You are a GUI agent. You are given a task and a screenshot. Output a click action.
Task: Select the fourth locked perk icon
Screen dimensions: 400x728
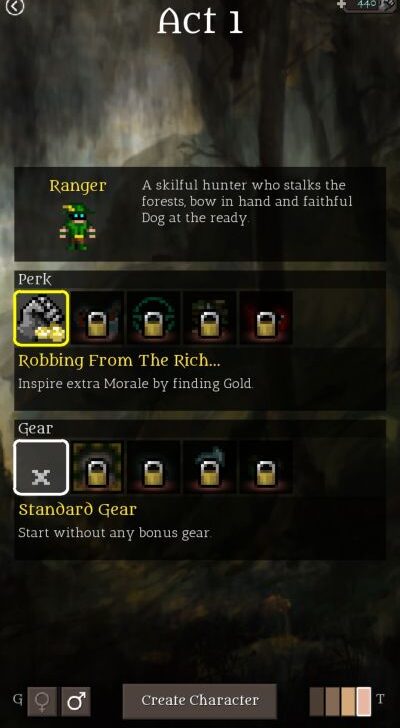(x=210, y=318)
